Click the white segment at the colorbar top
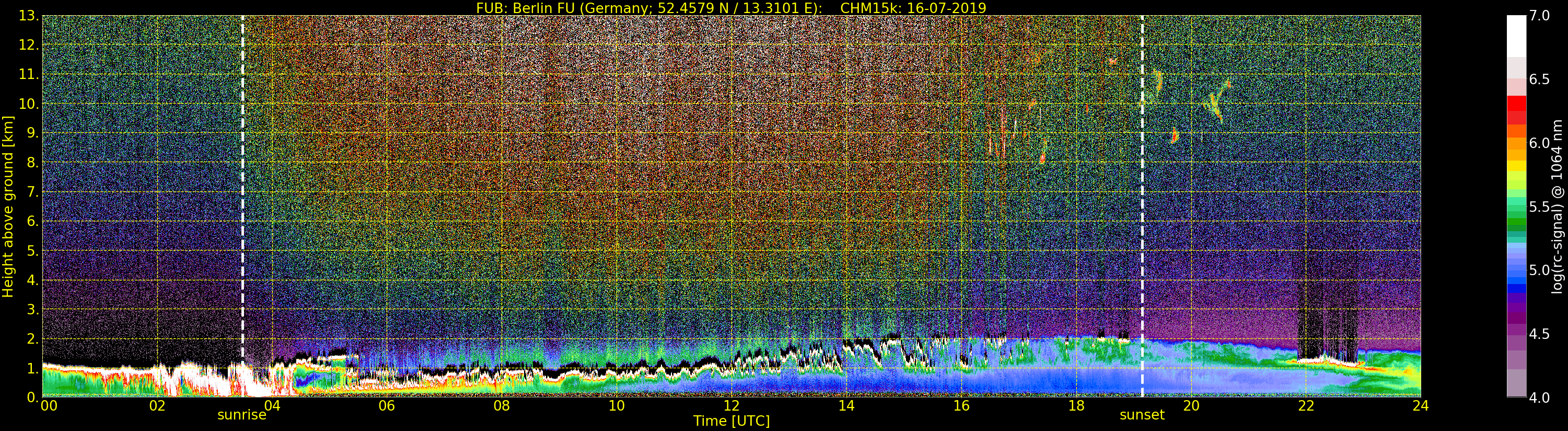This screenshot has height=431, width=1568. click(x=1516, y=36)
